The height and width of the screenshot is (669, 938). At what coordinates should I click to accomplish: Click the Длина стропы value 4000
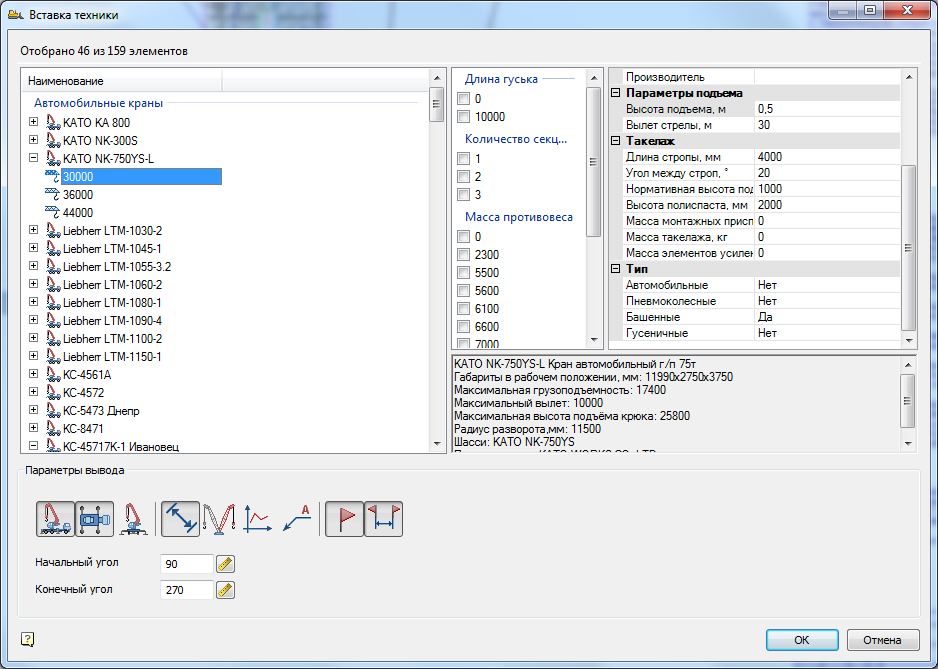point(827,157)
